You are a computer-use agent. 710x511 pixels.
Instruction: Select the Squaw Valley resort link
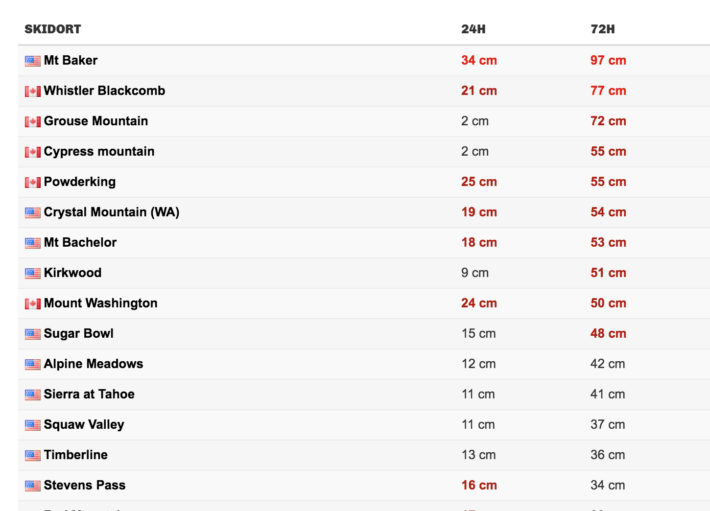tap(84, 424)
